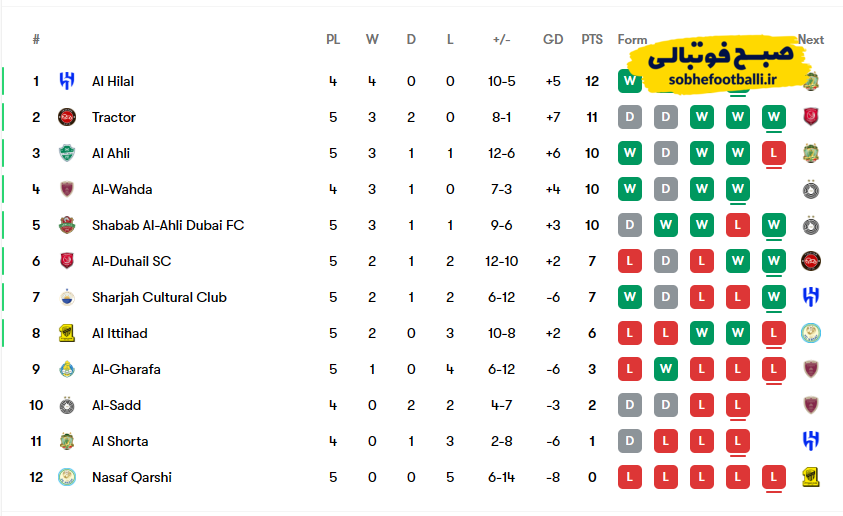Viewport: 843px width, 516px height.
Task: Click the Al Ittihad club crest
Action: pos(67,333)
